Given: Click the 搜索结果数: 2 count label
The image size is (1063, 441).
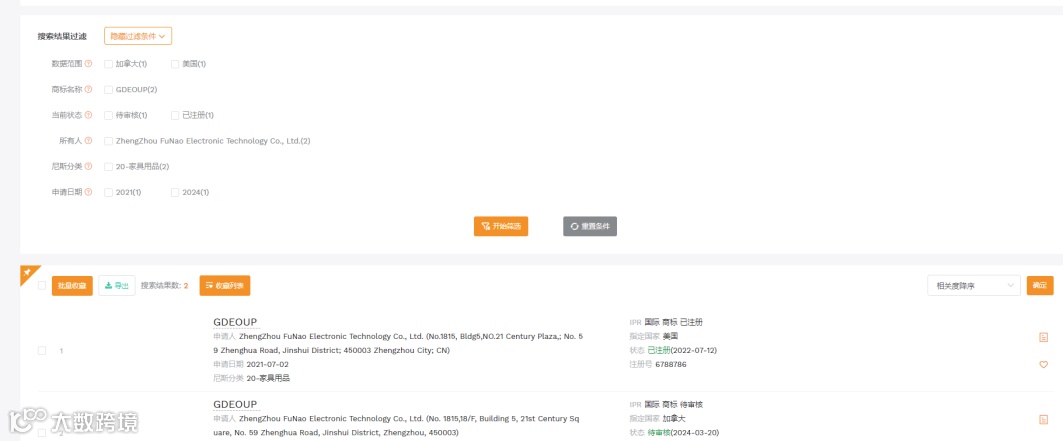Looking at the screenshot, I should pyautogui.click(x=165, y=286).
